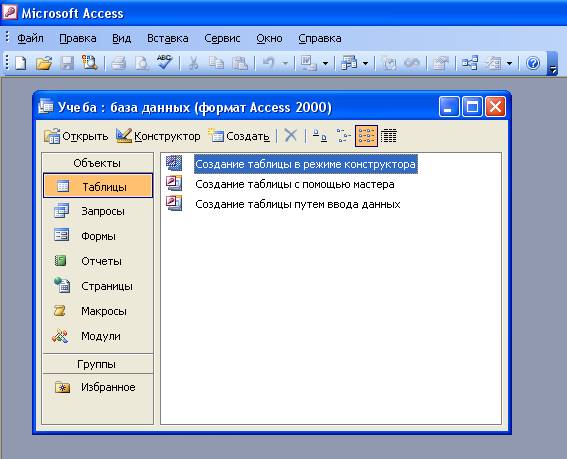Click the File search icon
The height and width of the screenshot is (459, 567).
[89, 63]
